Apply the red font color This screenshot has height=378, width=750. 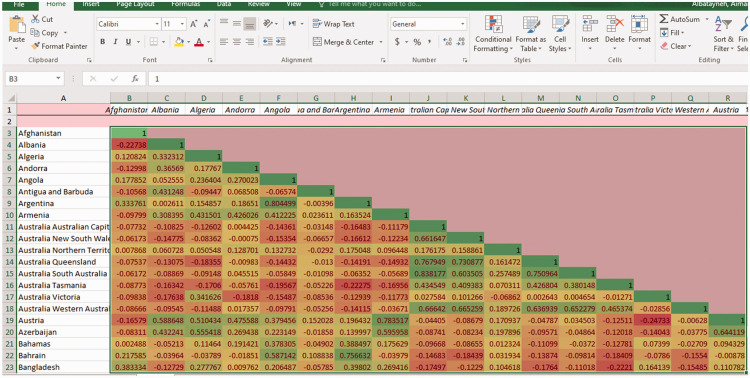[199, 42]
